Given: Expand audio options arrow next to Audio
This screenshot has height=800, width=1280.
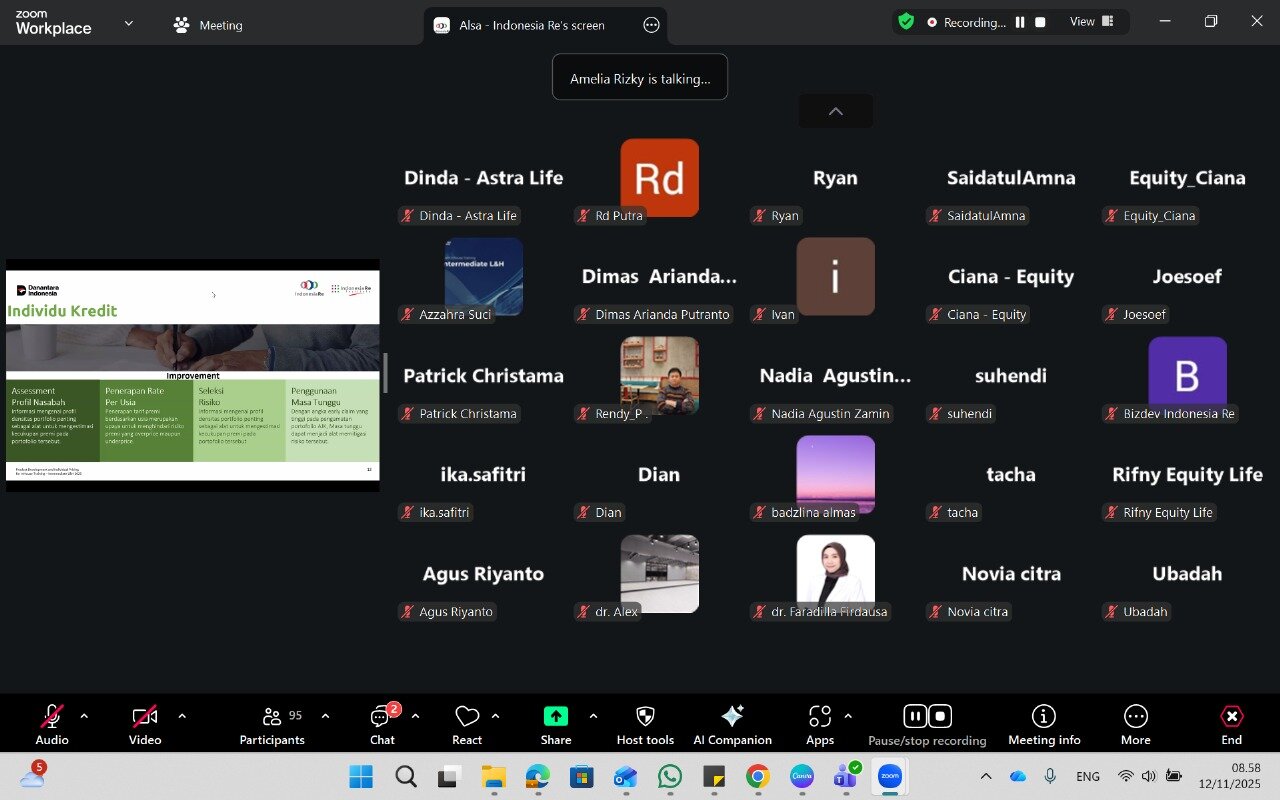Looking at the screenshot, I should 84,716.
